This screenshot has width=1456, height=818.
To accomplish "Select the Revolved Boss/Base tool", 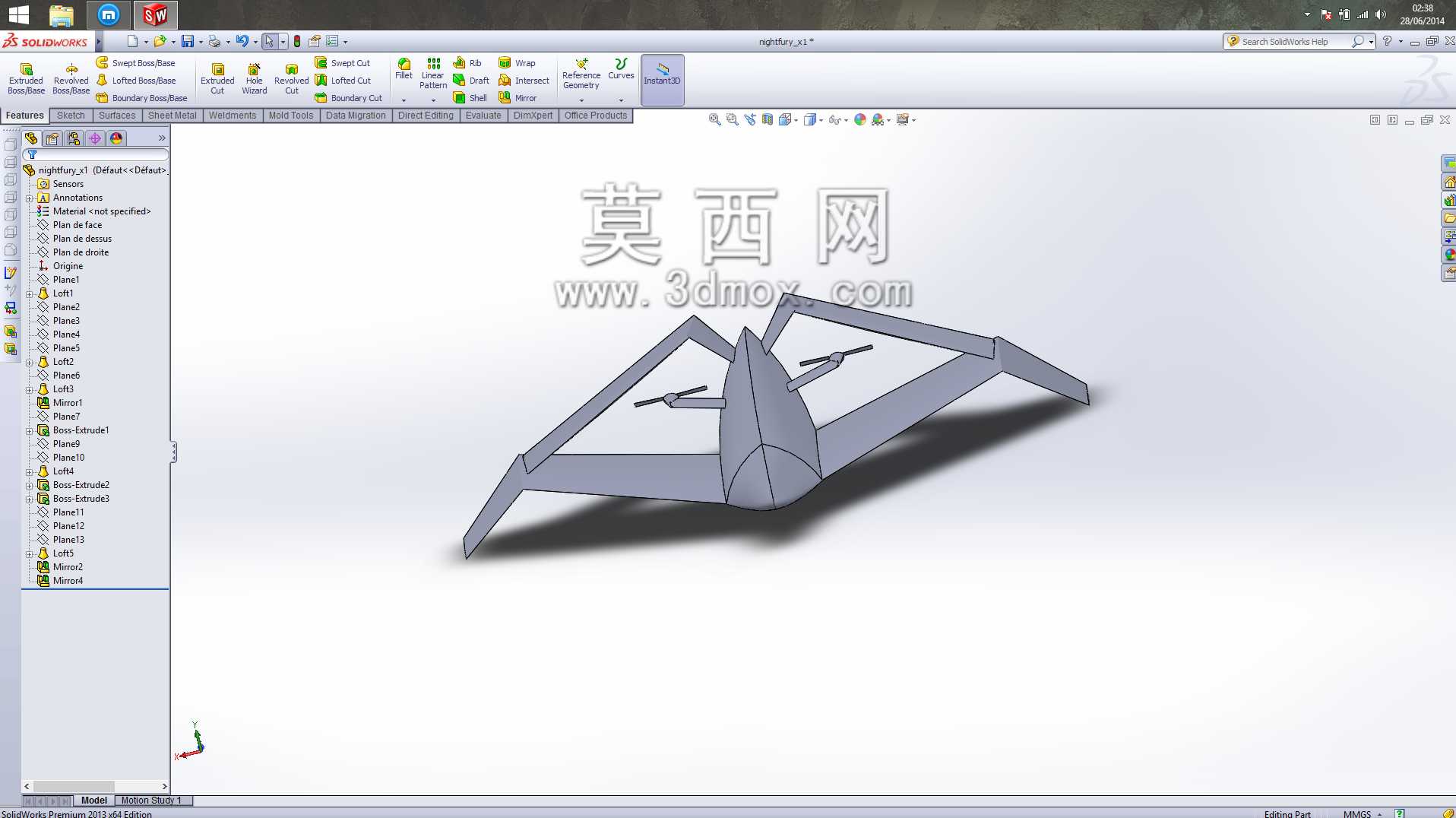I will tap(71, 78).
